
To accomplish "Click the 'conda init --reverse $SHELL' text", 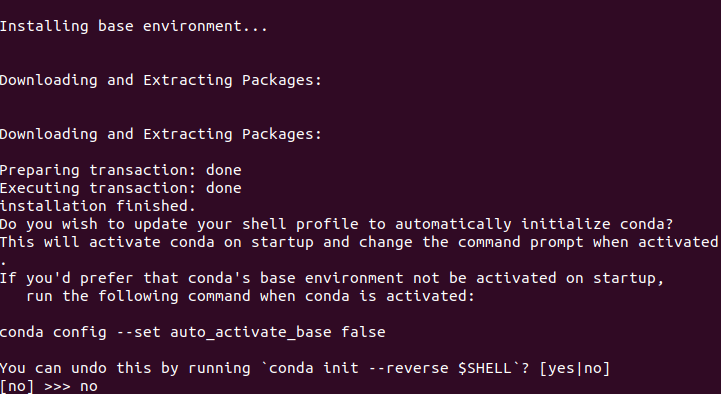I will [390, 368].
